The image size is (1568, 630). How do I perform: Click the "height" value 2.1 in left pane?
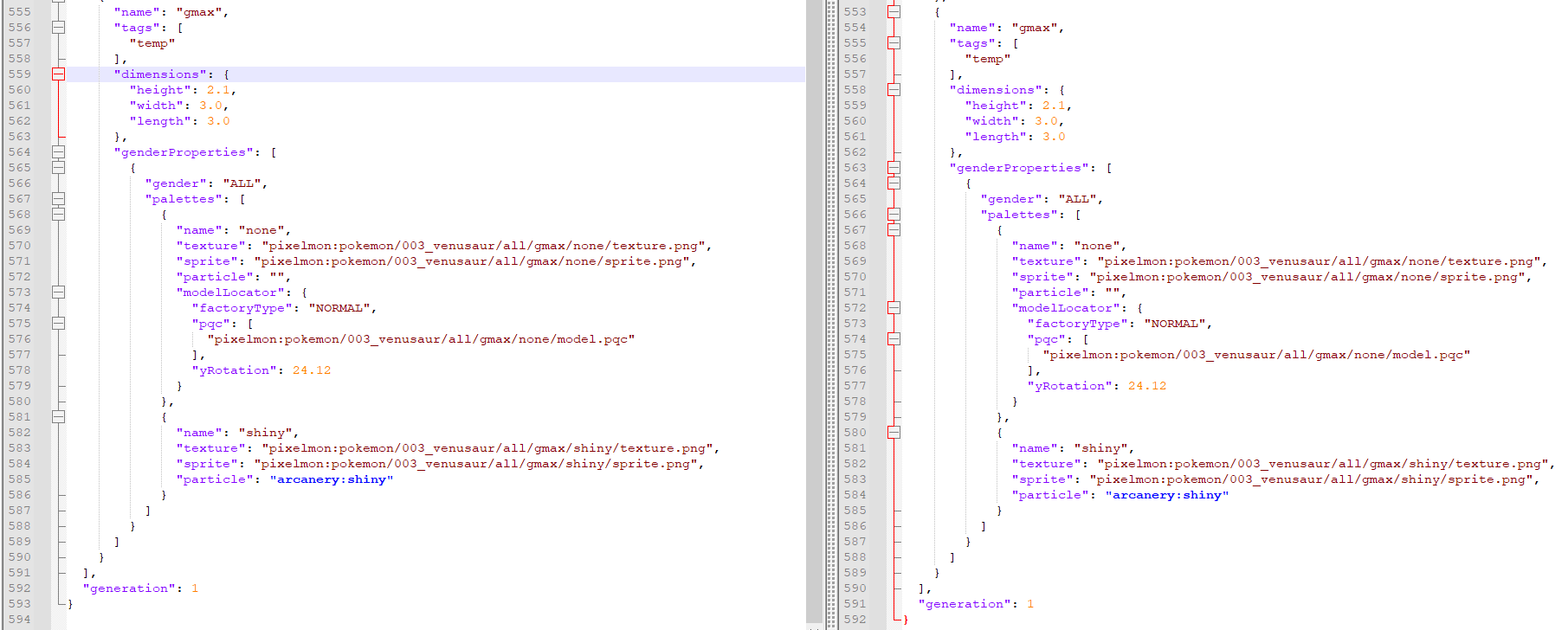(x=217, y=90)
